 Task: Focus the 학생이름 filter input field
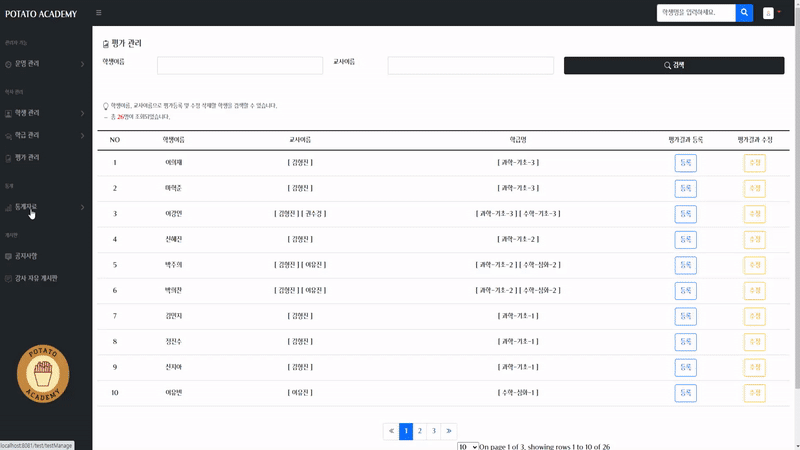click(x=240, y=65)
